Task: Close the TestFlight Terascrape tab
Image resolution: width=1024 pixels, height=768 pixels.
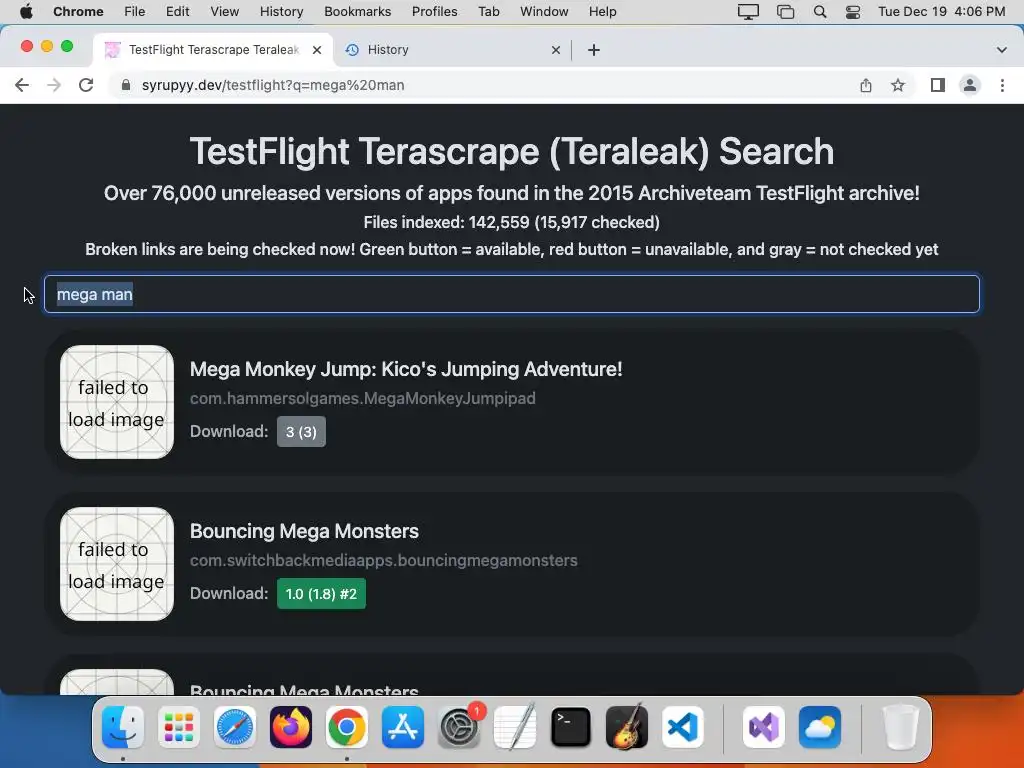Action: point(317,50)
